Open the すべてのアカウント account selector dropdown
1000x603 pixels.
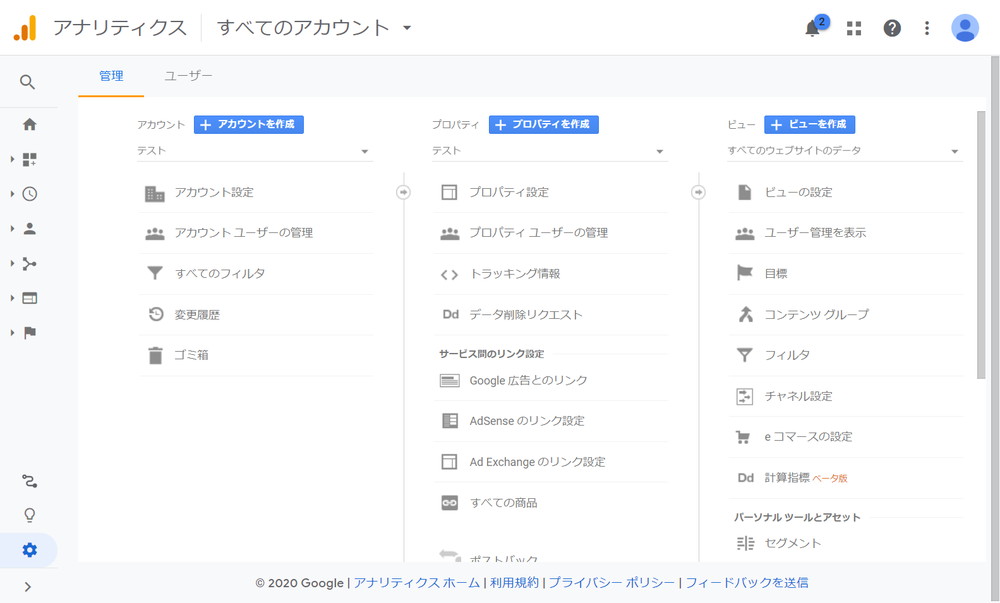314,28
